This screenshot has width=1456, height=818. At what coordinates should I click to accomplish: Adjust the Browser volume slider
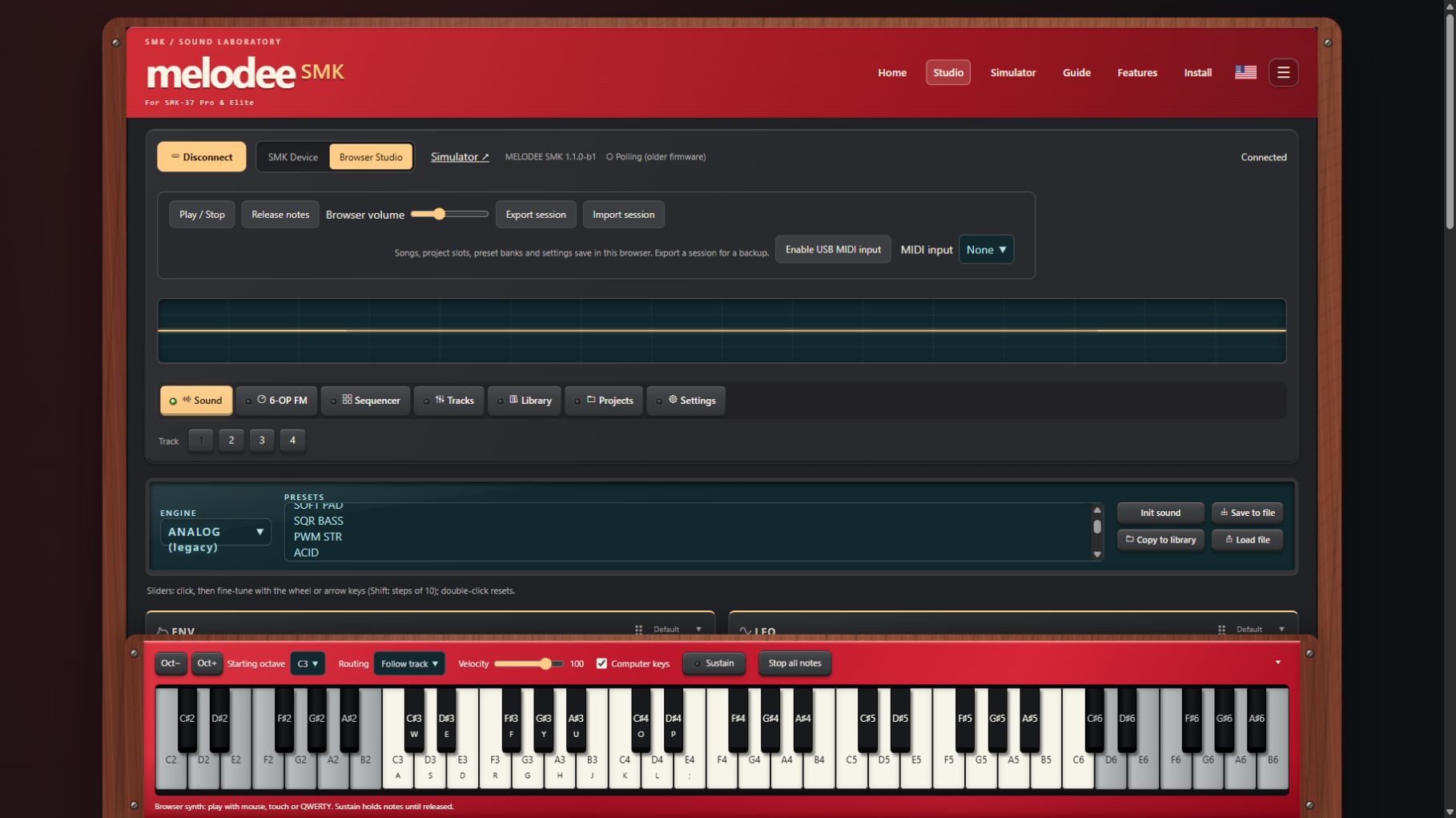point(449,214)
